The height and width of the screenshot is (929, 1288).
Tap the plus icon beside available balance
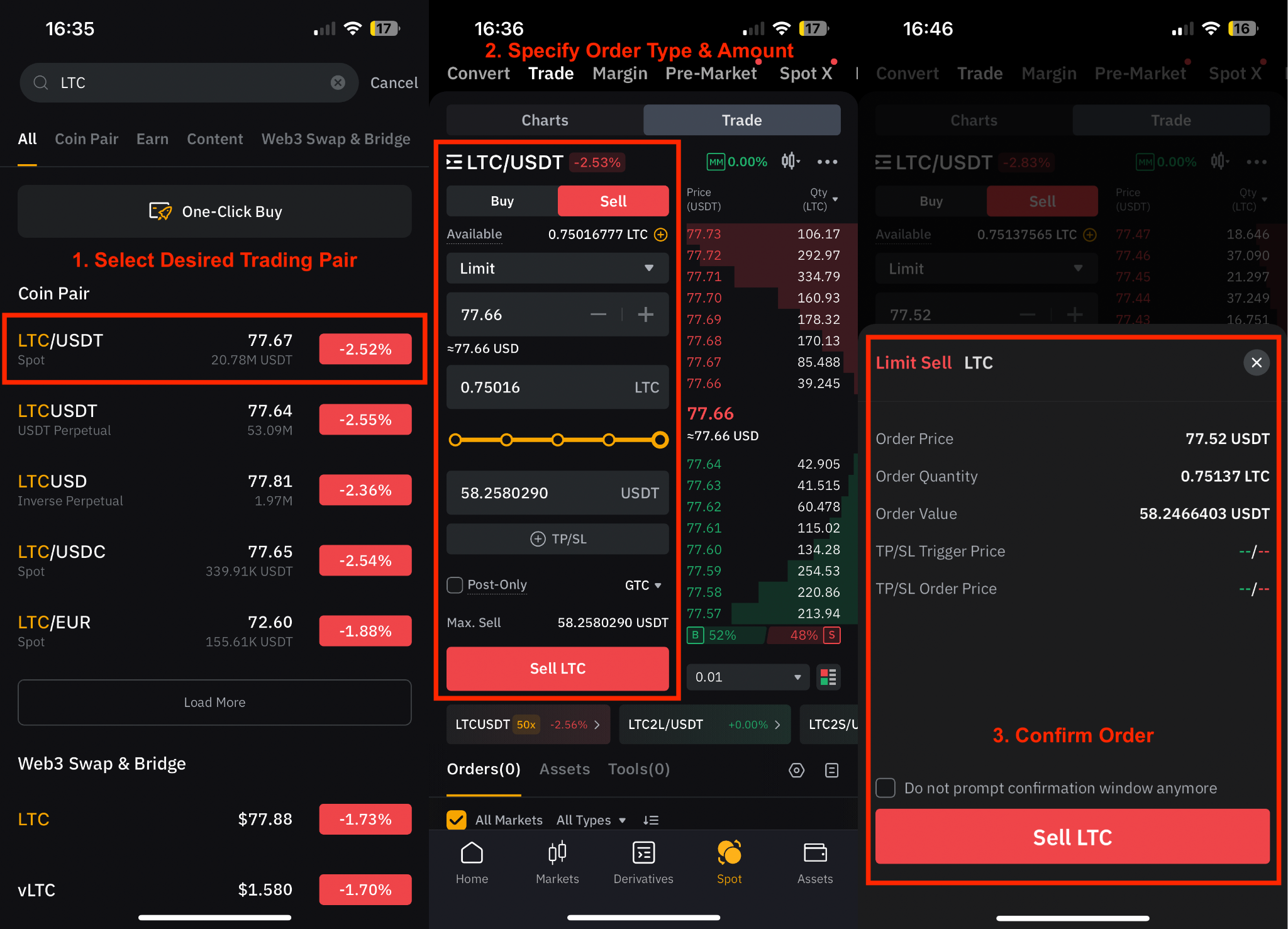click(x=660, y=235)
